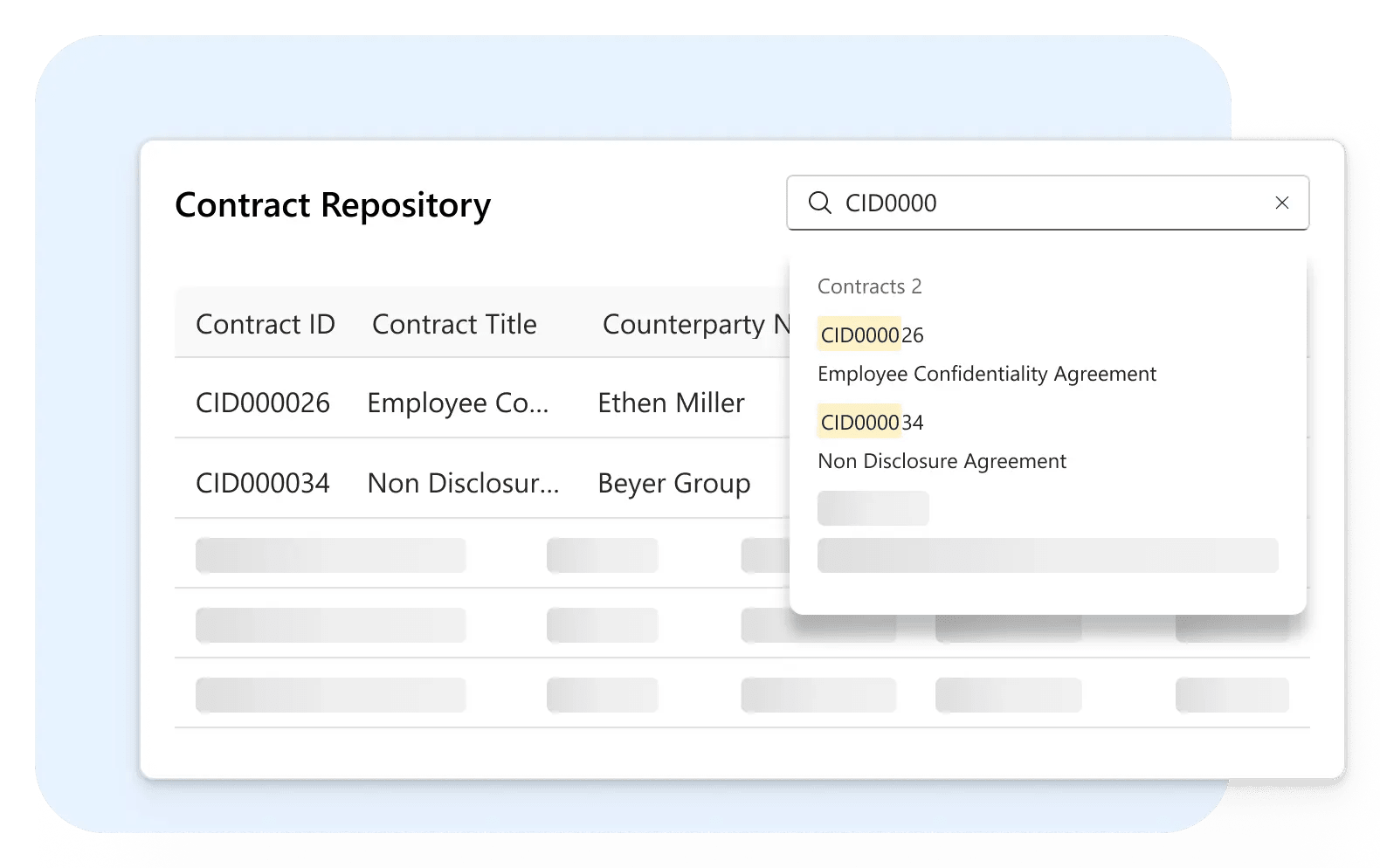Click the magnifier search icon
1380x868 pixels.
[x=820, y=203]
